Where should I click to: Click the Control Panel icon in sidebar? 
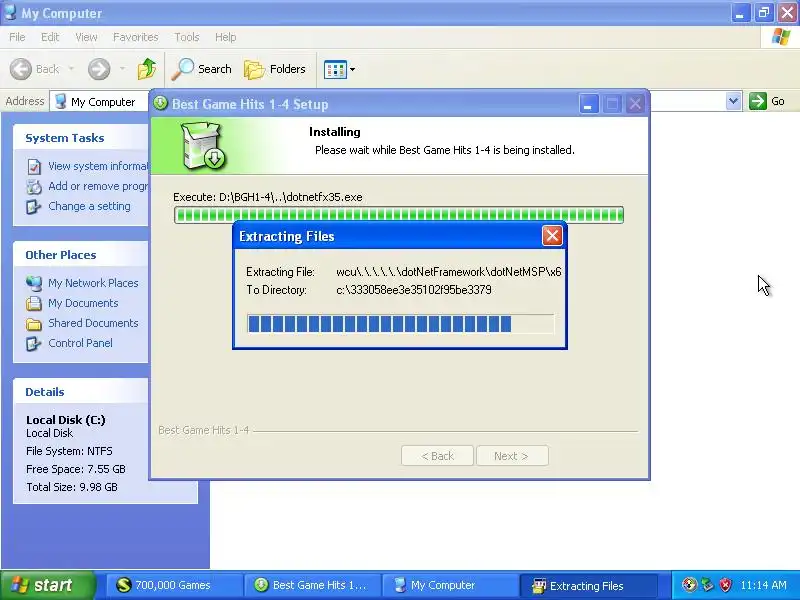(34, 343)
